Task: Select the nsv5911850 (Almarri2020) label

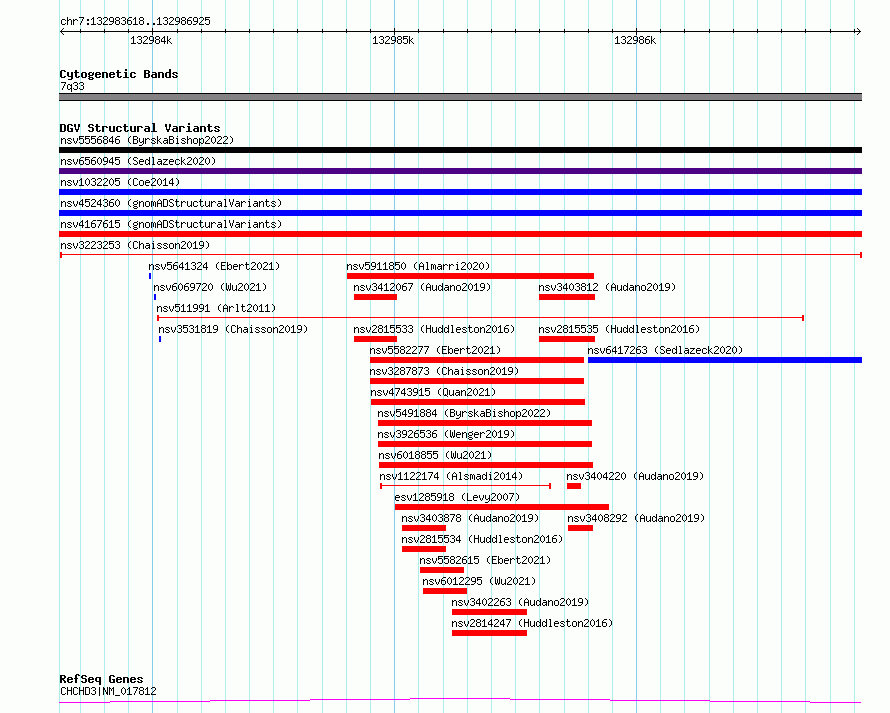Action: 418,266
